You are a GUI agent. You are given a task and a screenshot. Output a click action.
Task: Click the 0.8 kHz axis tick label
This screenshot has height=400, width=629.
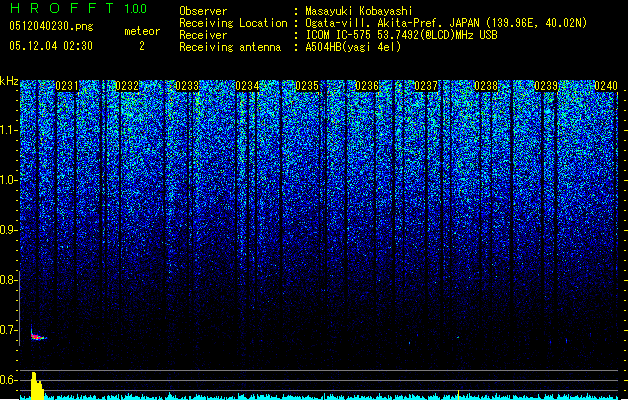pyautogui.click(x=9, y=280)
